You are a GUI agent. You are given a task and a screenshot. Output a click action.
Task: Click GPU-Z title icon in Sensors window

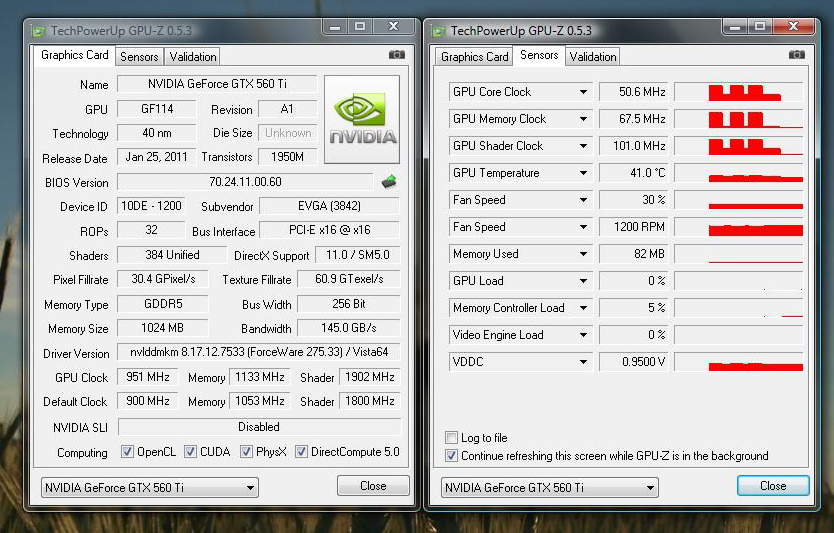[x=438, y=31]
